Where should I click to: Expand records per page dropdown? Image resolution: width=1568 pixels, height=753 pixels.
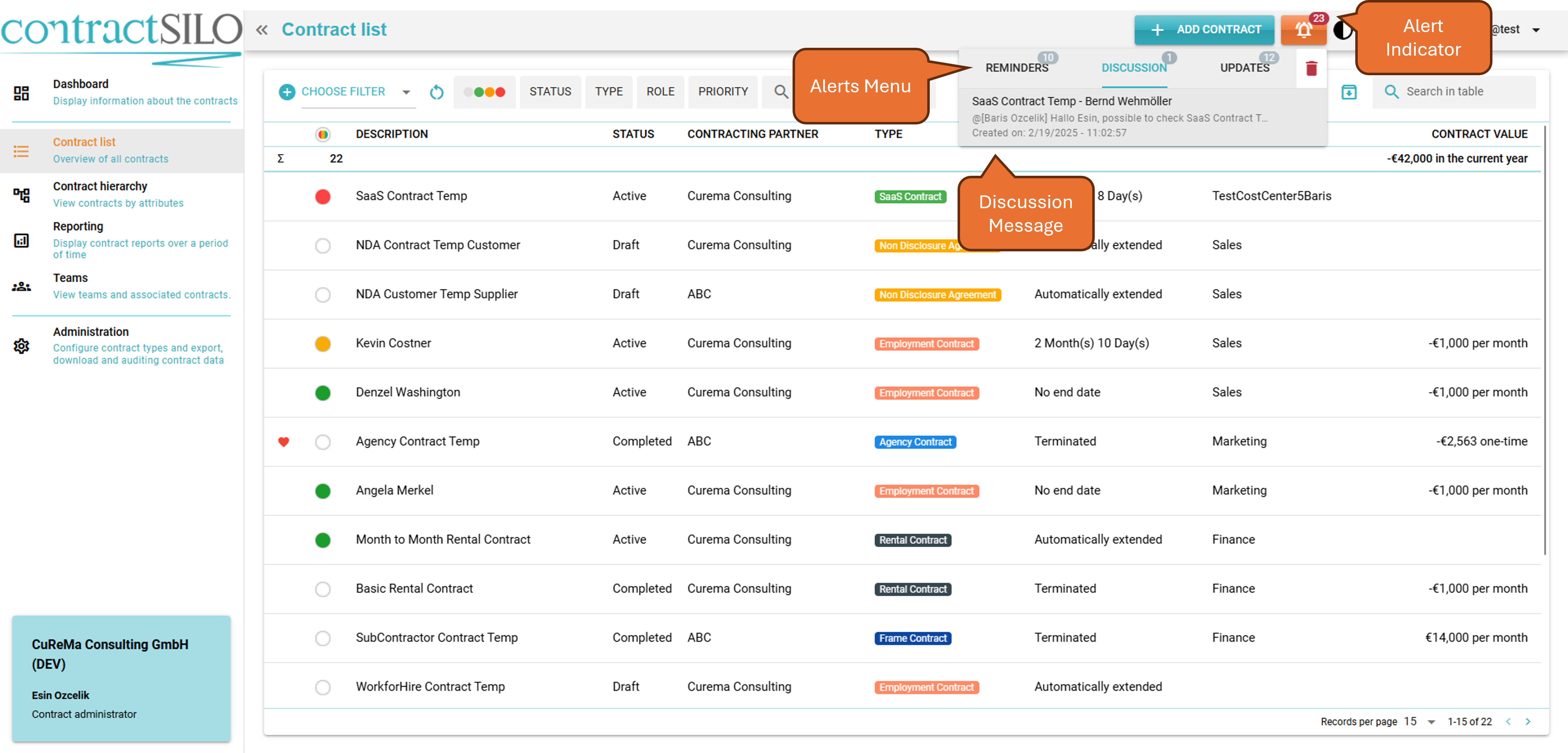click(1431, 722)
